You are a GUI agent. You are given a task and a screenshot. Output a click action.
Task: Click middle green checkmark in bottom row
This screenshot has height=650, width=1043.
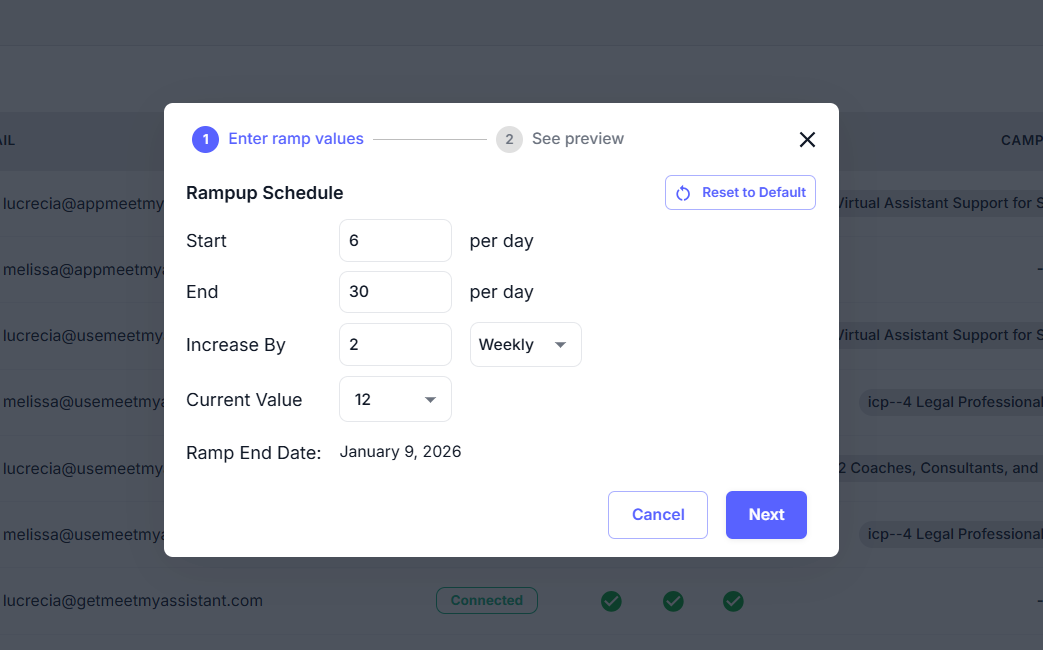tap(673, 601)
